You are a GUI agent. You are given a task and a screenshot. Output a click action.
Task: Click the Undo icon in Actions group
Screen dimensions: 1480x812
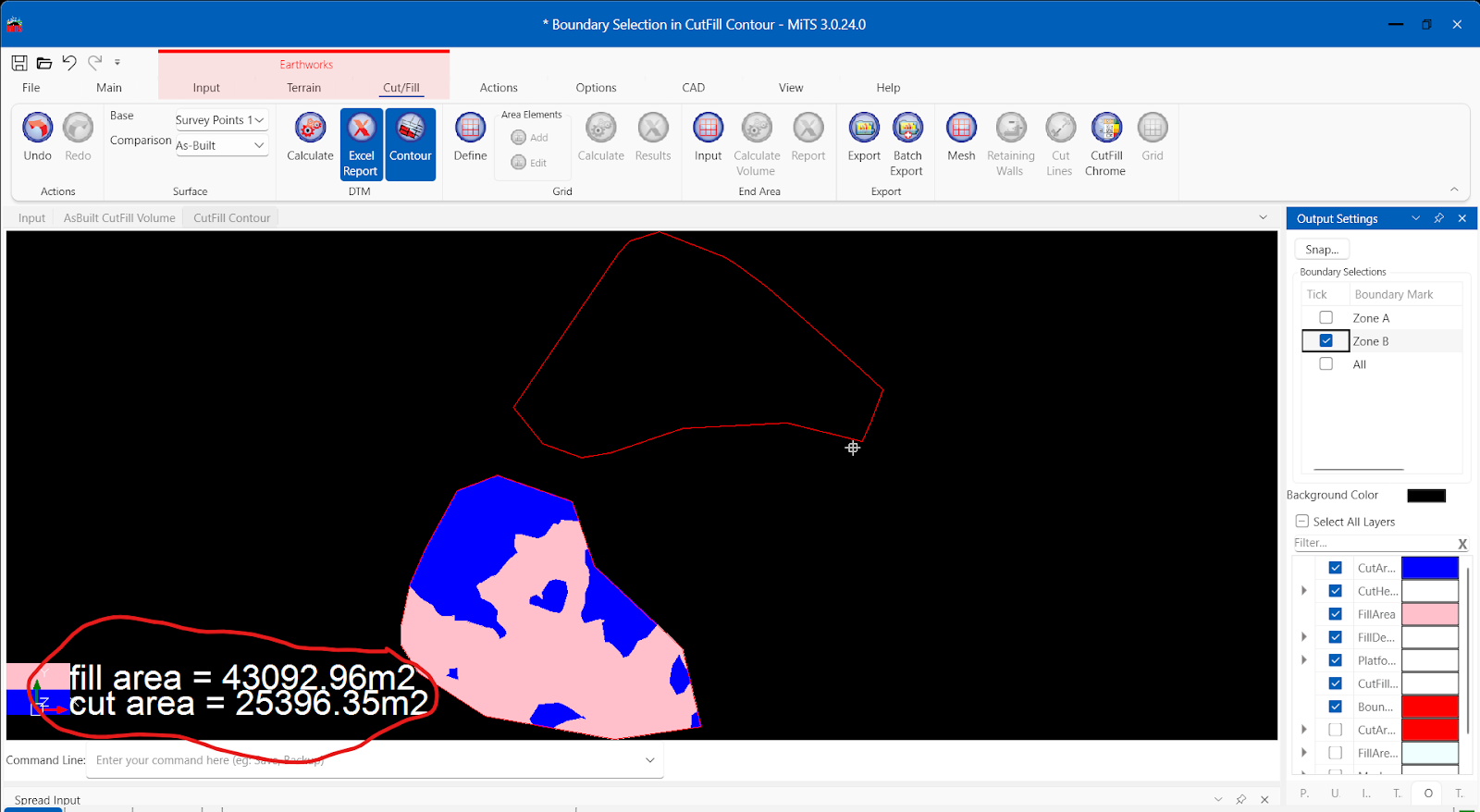[38, 128]
